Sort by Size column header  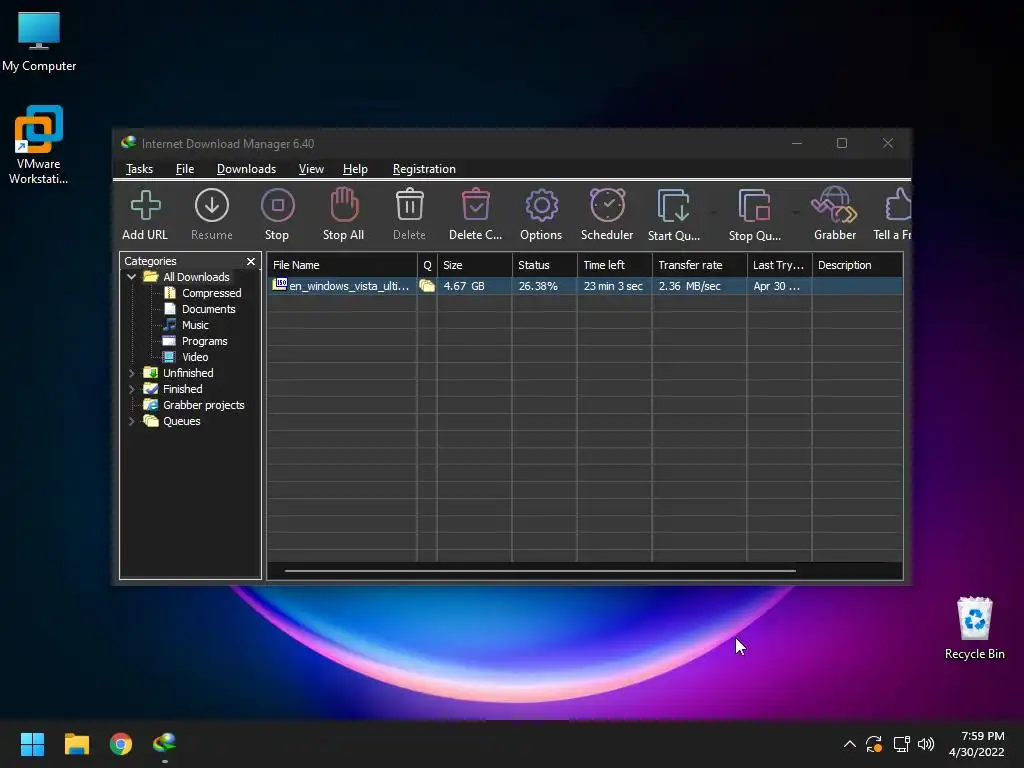pos(475,265)
